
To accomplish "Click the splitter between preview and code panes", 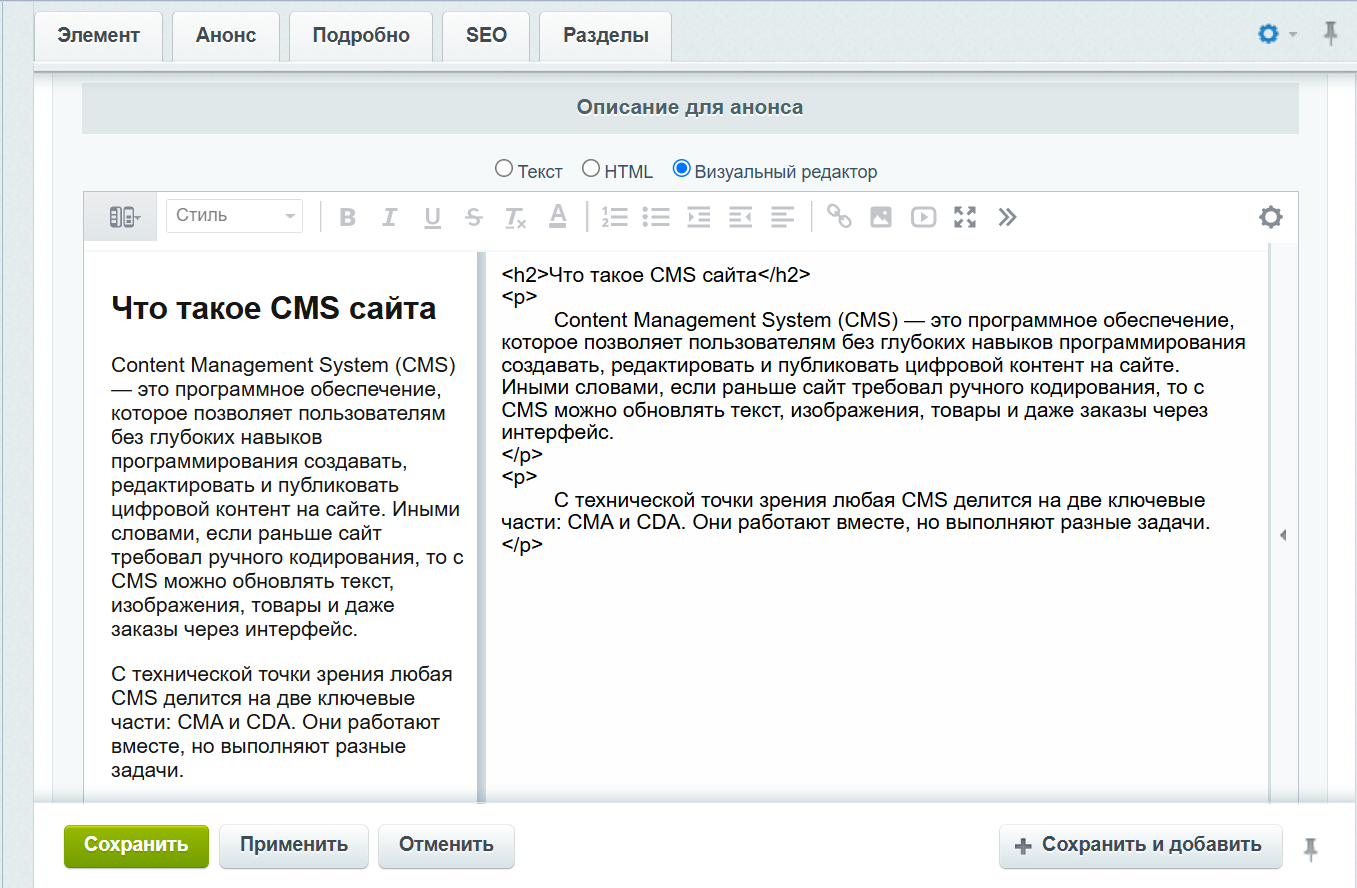I will click(x=481, y=527).
